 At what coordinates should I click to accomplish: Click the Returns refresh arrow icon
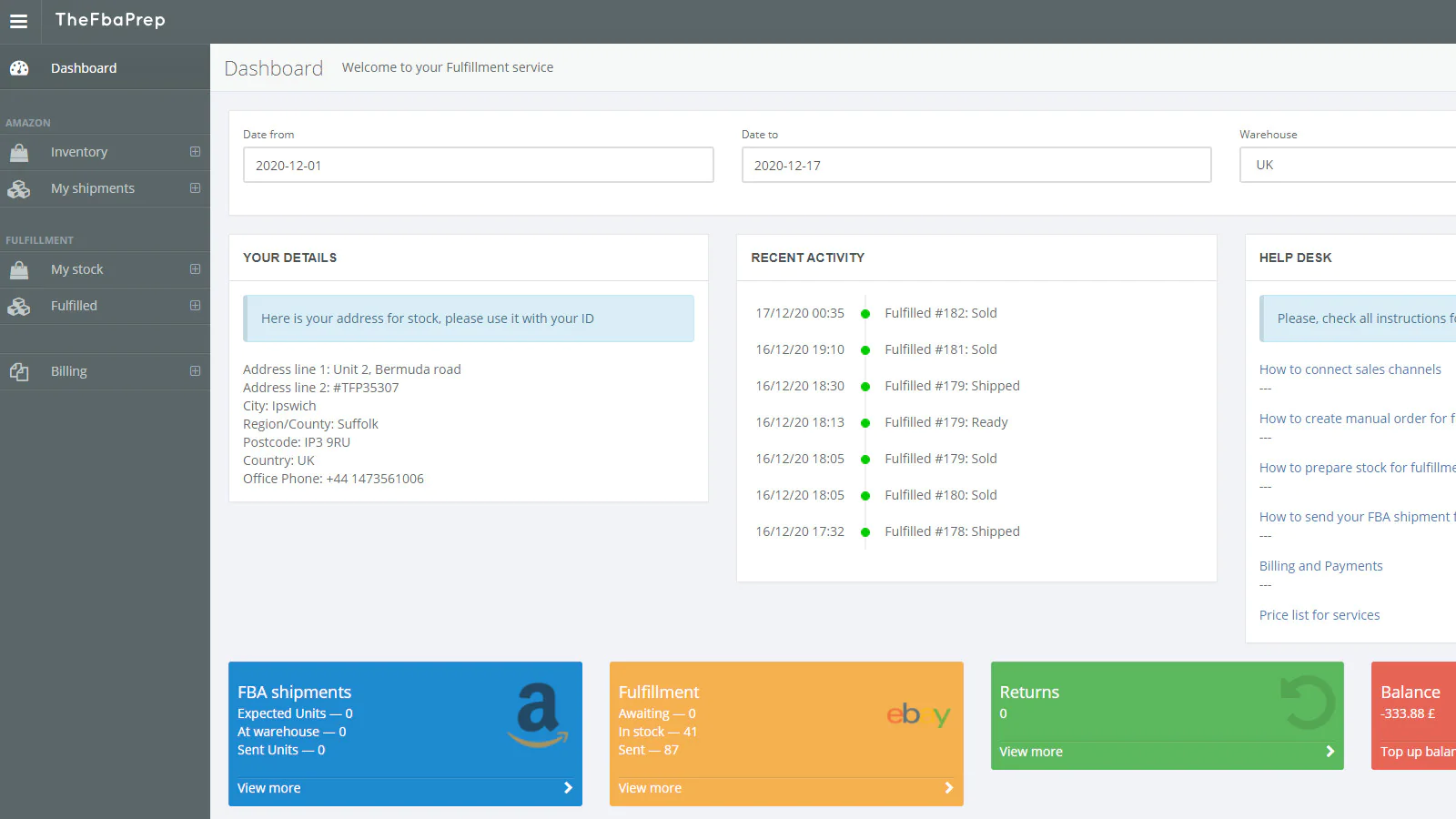(x=1308, y=703)
